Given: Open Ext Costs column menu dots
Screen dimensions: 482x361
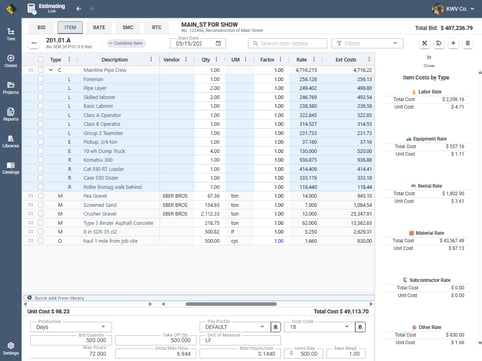Looking at the screenshot, I should [x=369, y=59].
